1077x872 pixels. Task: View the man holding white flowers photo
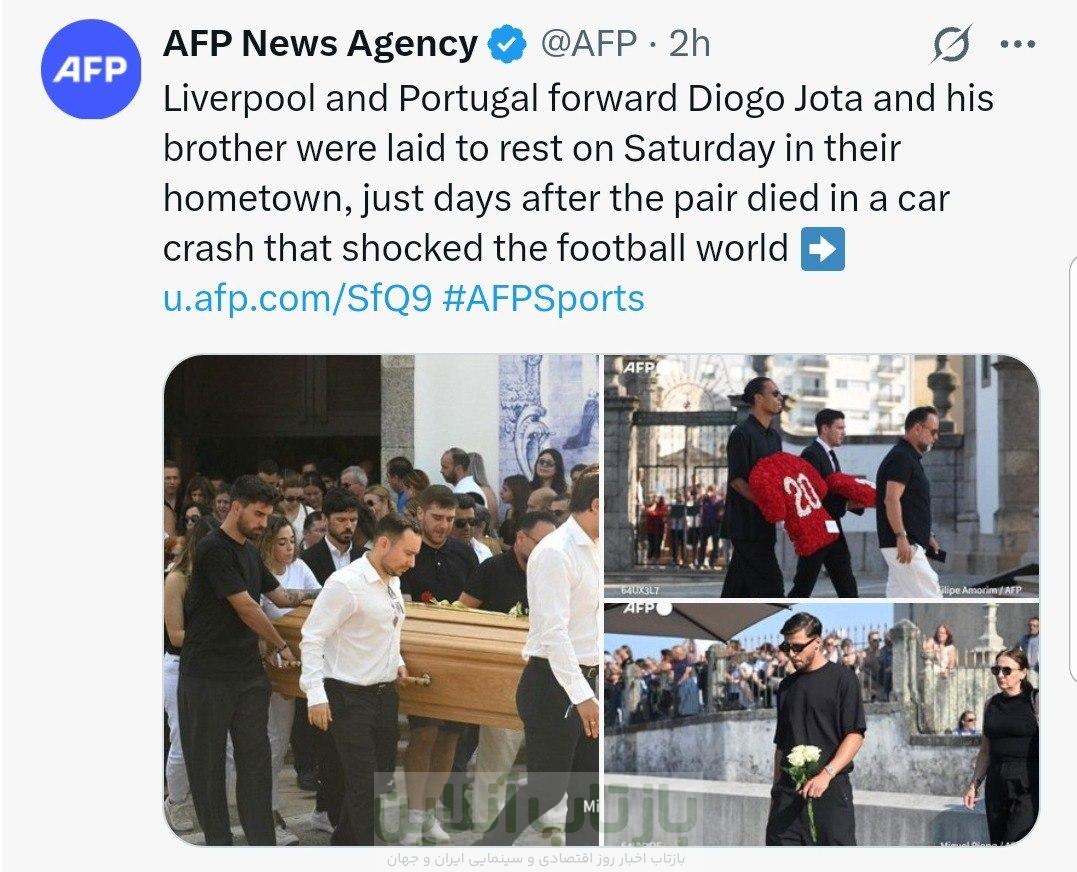821,724
